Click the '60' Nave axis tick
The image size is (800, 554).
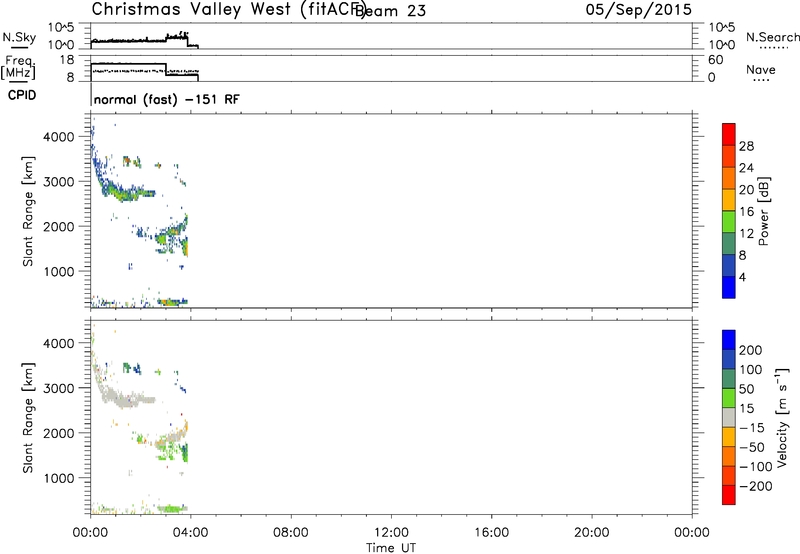(715, 60)
